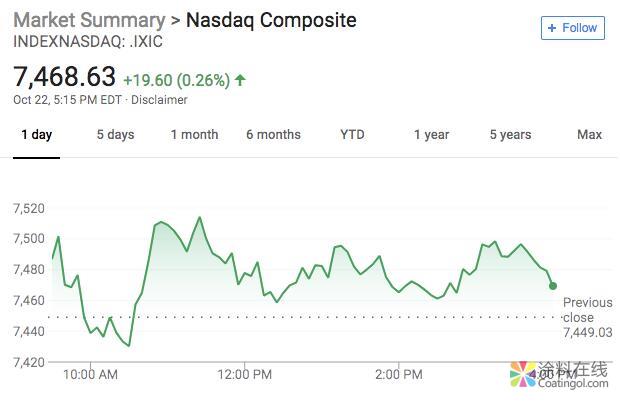Select the YTD time range

click(x=352, y=135)
